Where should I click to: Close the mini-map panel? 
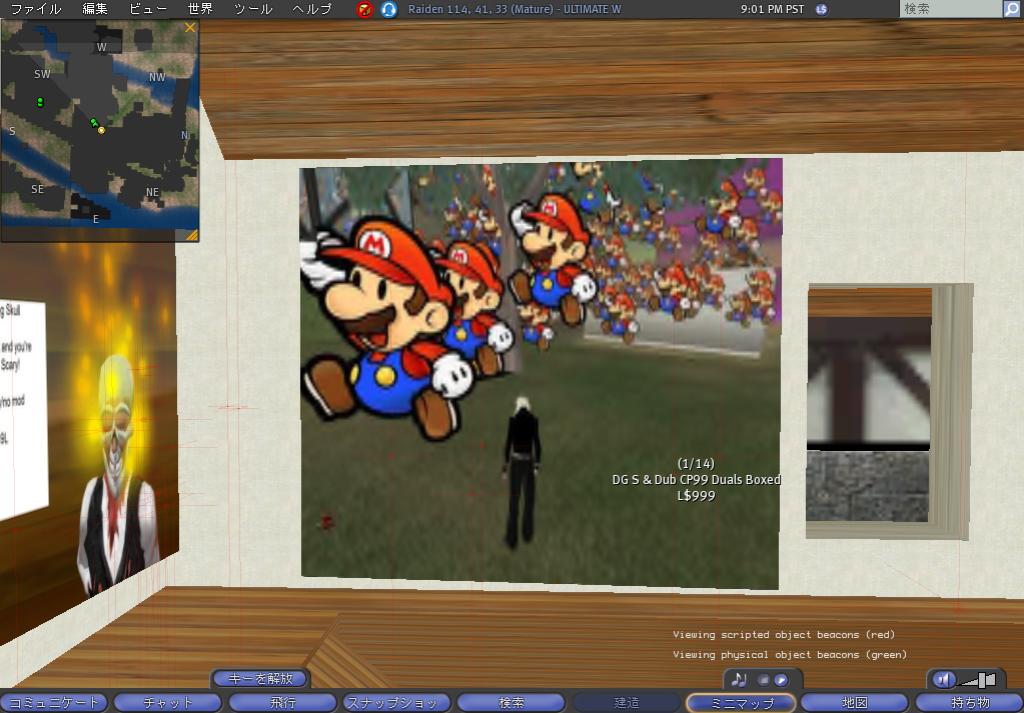coord(190,27)
